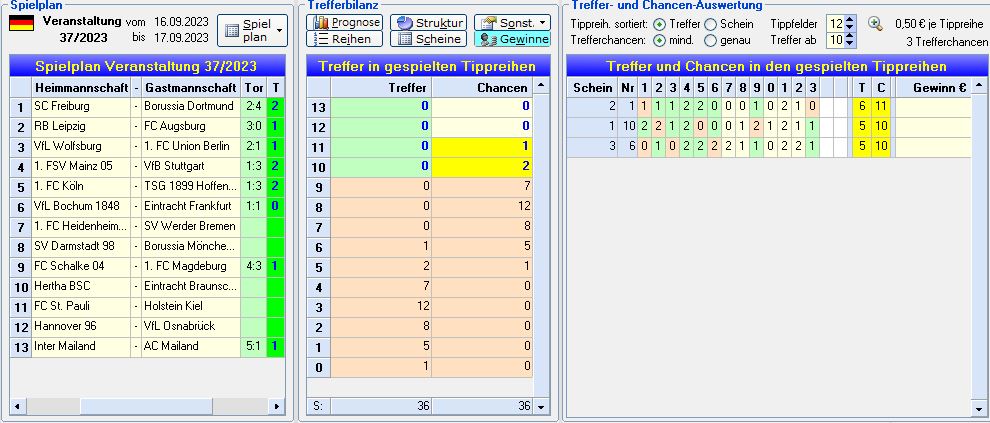
Task: Click the Spielplan right scroll arrow
Action: click(x=277, y=407)
